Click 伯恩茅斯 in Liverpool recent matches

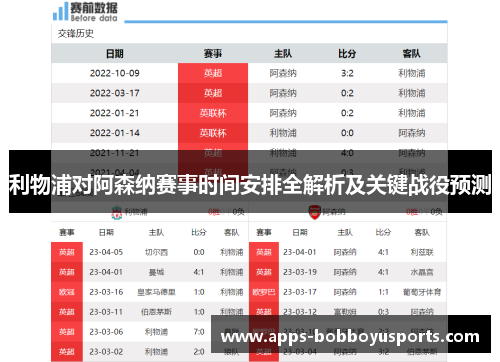(156, 312)
